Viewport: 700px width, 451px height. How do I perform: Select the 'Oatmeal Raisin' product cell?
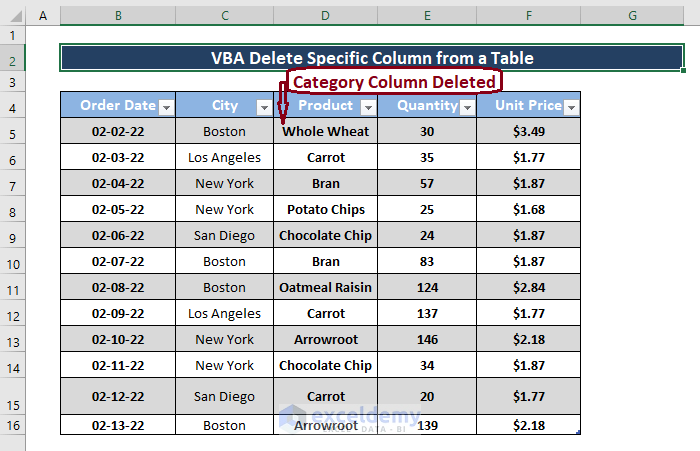point(325,287)
